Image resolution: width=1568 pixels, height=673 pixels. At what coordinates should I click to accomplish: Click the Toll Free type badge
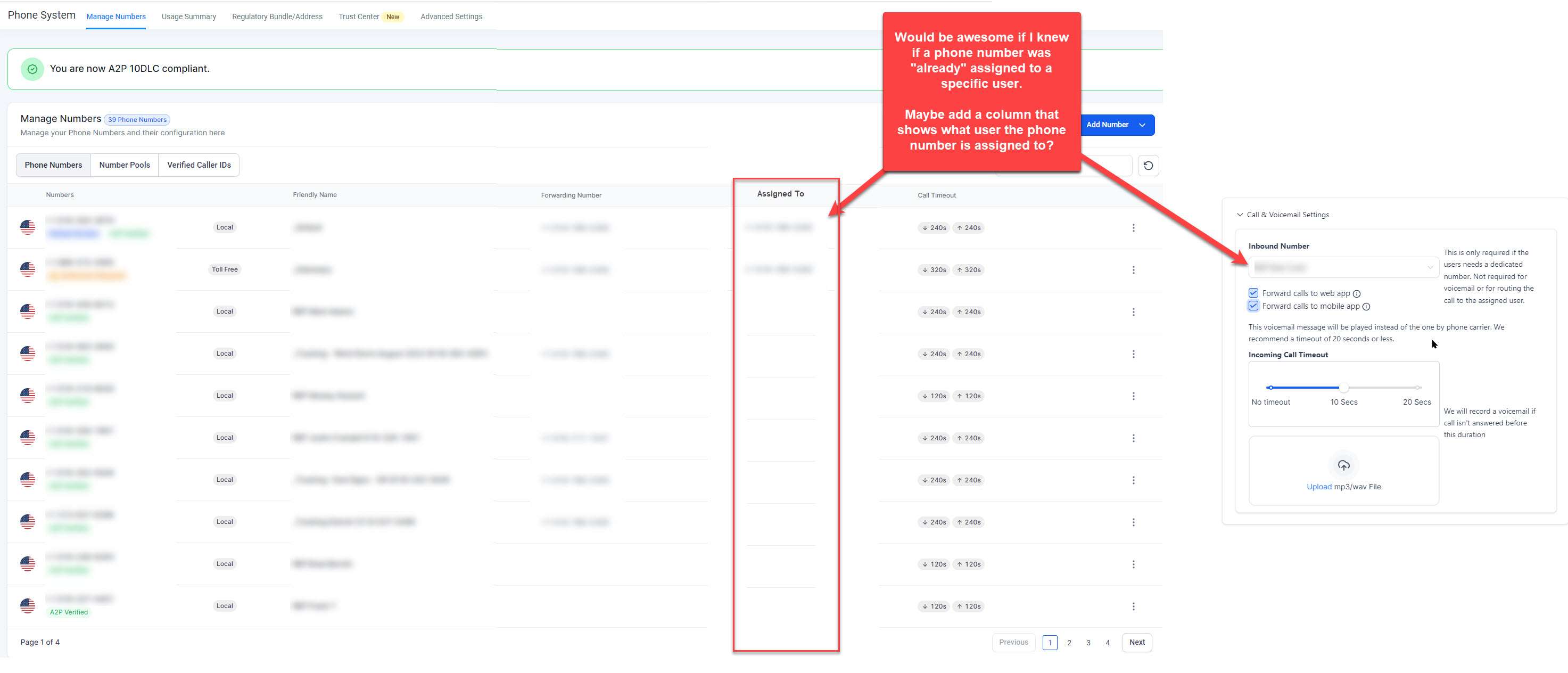click(225, 269)
